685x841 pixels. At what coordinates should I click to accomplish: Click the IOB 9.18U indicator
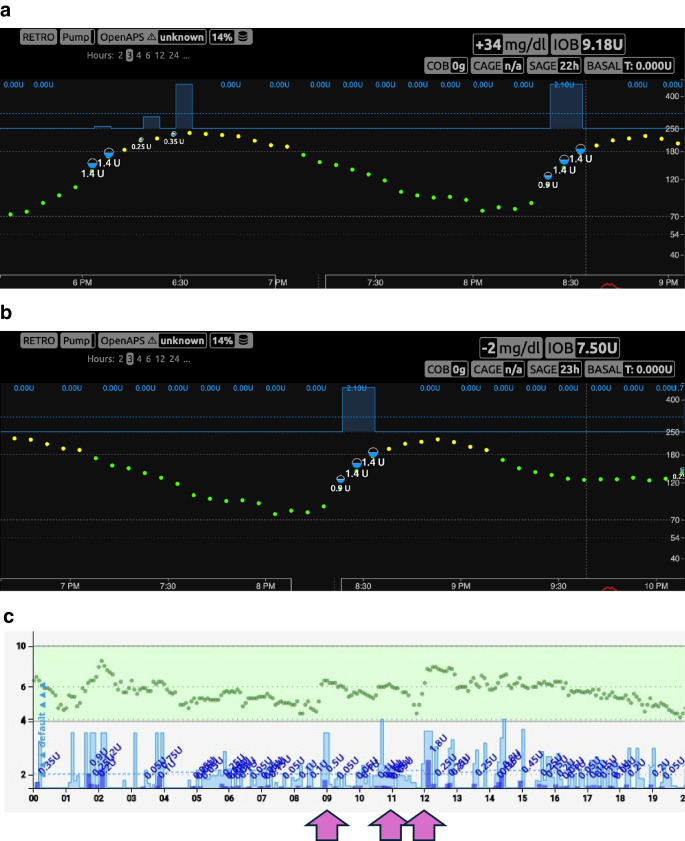point(588,44)
